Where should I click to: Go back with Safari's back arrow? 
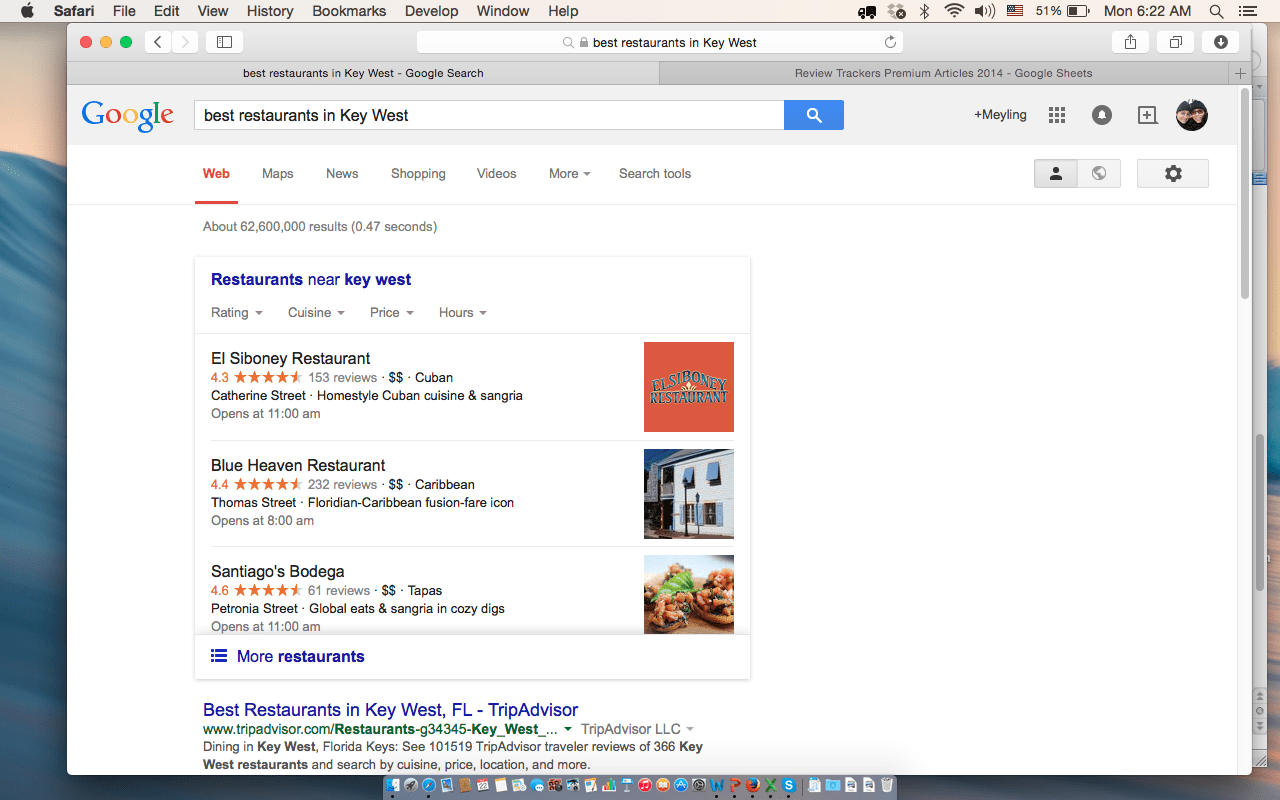coord(158,42)
